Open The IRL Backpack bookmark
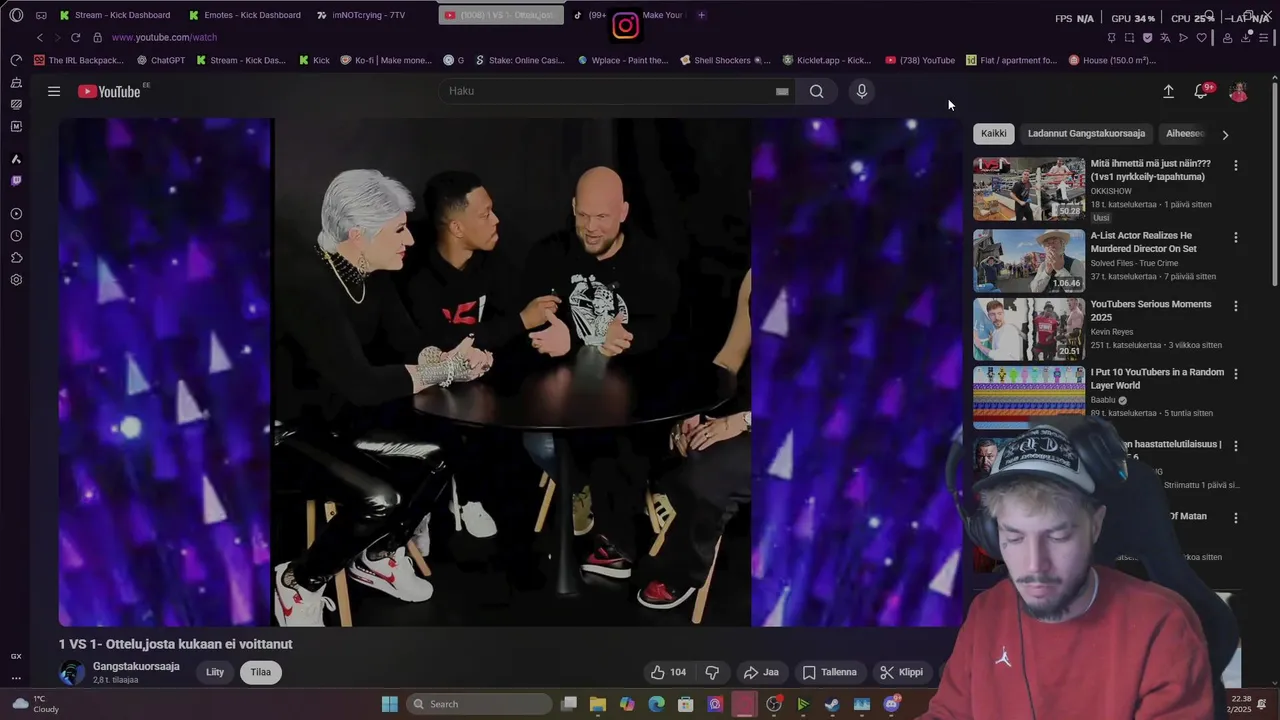 point(79,60)
